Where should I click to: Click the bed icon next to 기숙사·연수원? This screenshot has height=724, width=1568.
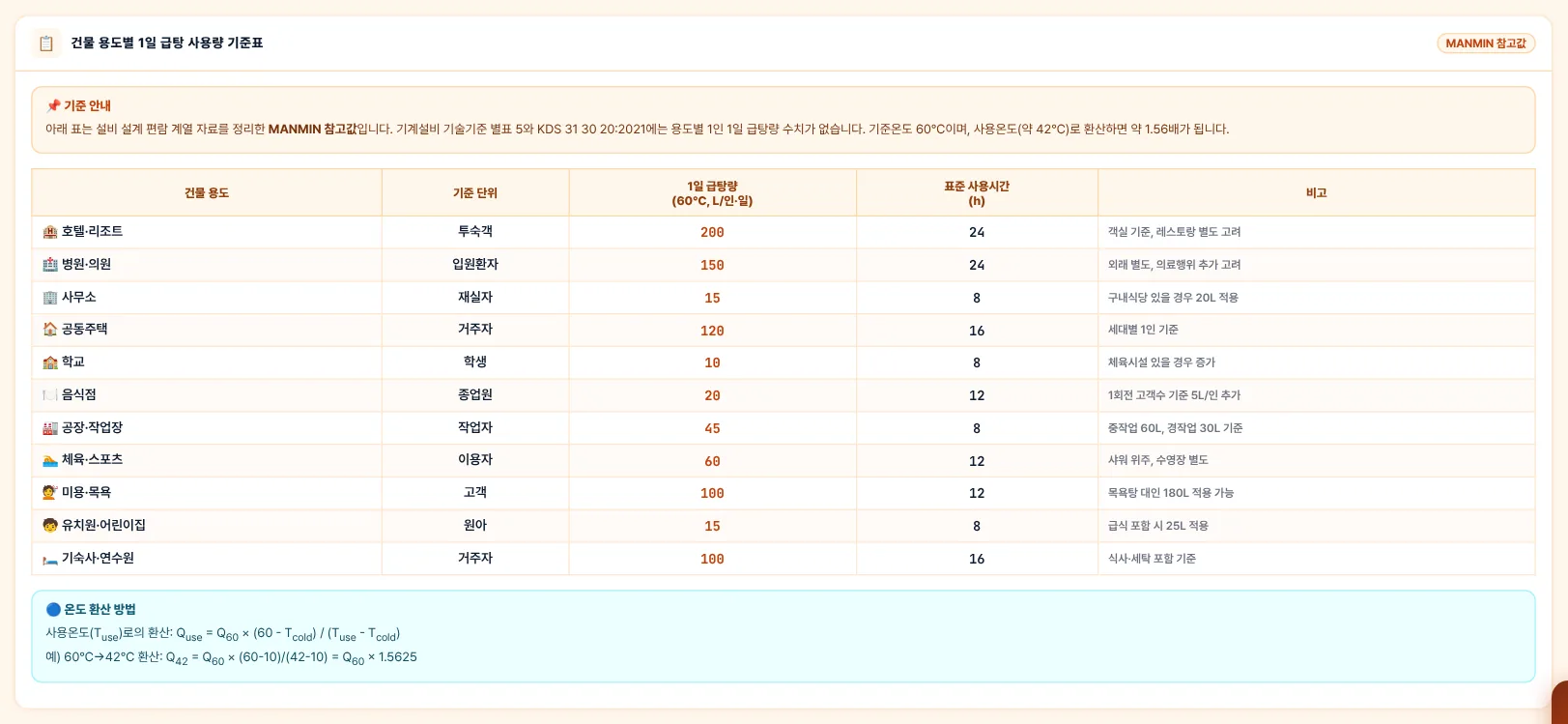pyautogui.click(x=50, y=559)
